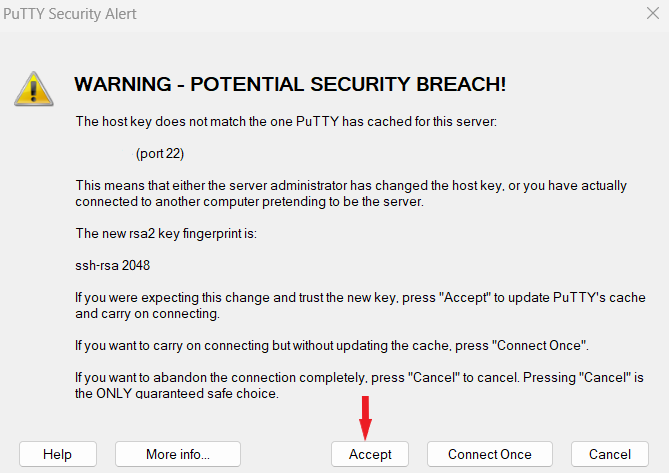669x473 pixels.
Task: Click the yellow warning triangle icon
Action: (34, 90)
